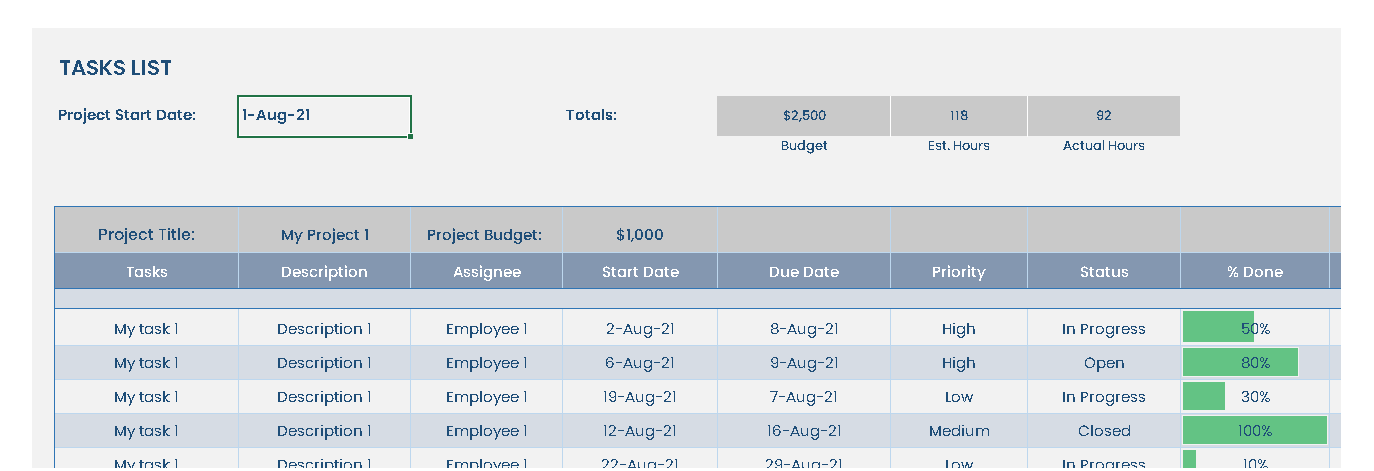Screen dimensions: 1374x471
Task: Click the 19-Aug-21 start date cell
Action: (639, 397)
